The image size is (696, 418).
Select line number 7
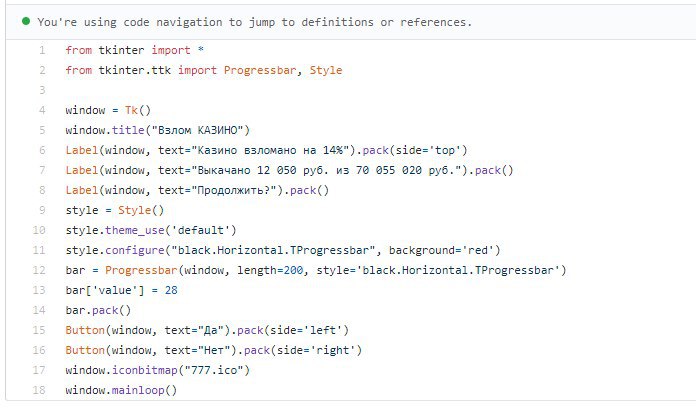tap(42, 170)
